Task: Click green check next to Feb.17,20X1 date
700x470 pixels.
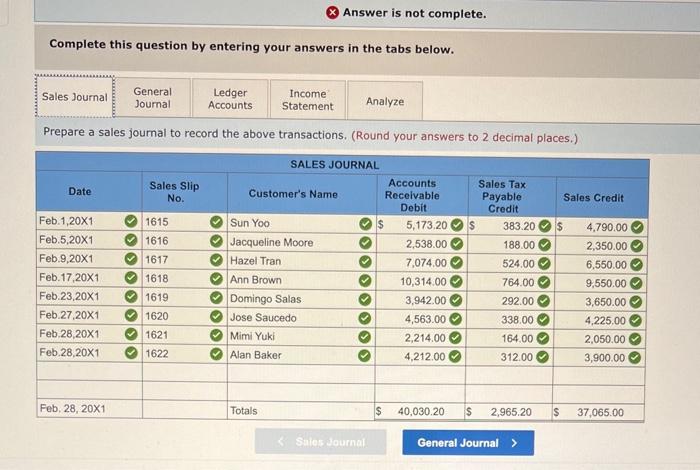Action: (x=131, y=278)
